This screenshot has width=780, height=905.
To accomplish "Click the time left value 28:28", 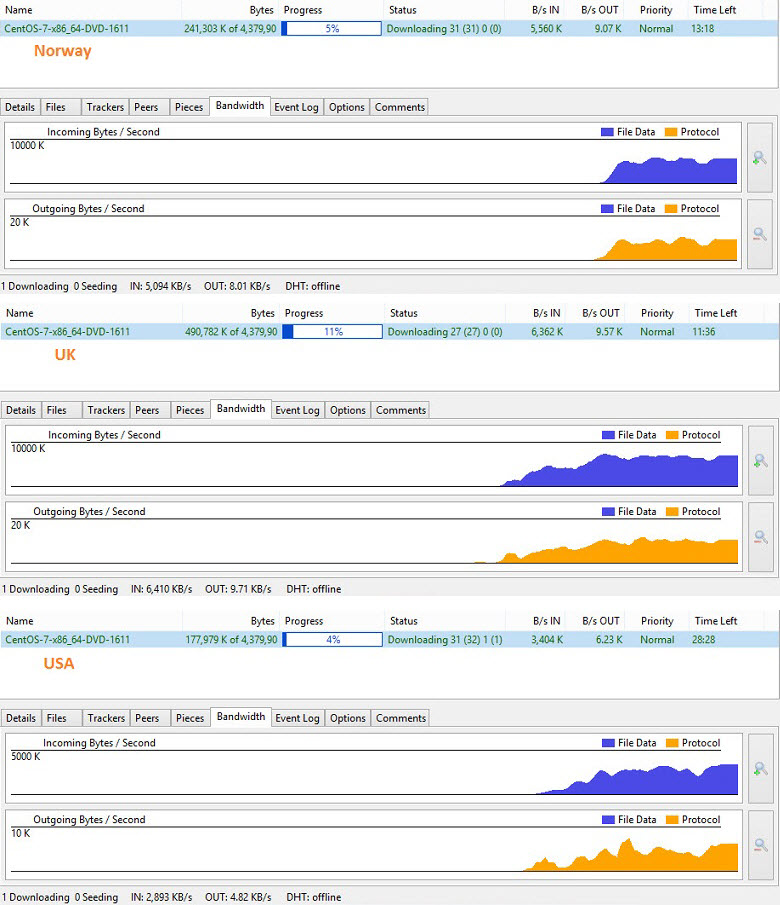I will [x=704, y=640].
